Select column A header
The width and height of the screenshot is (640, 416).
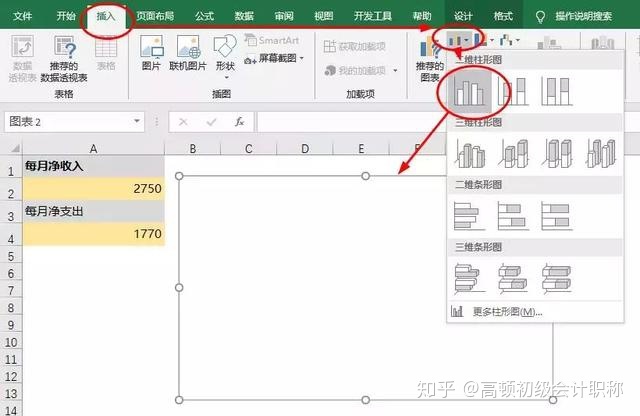click(x=93, y=148)
